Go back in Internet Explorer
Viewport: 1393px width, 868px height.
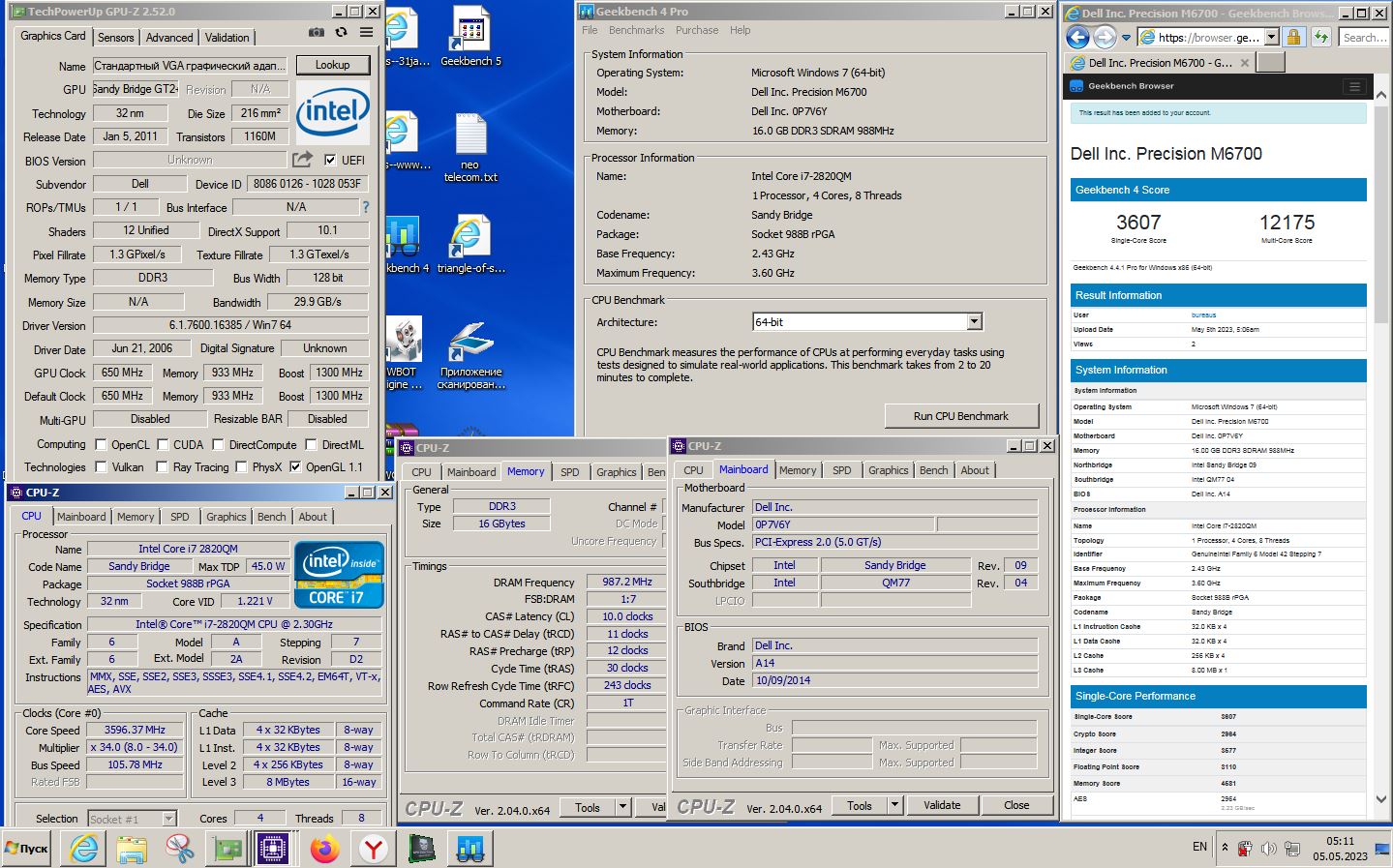(x=1077, y=37)
